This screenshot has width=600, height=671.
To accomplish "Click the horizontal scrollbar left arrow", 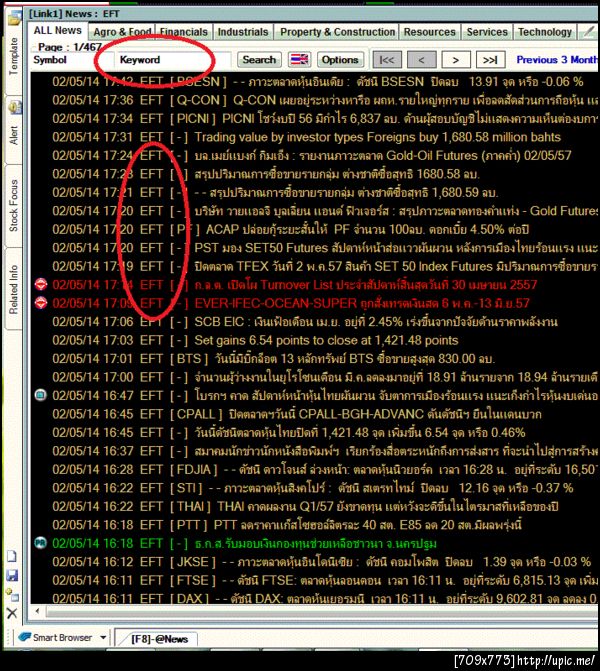I will coord(37,611).
